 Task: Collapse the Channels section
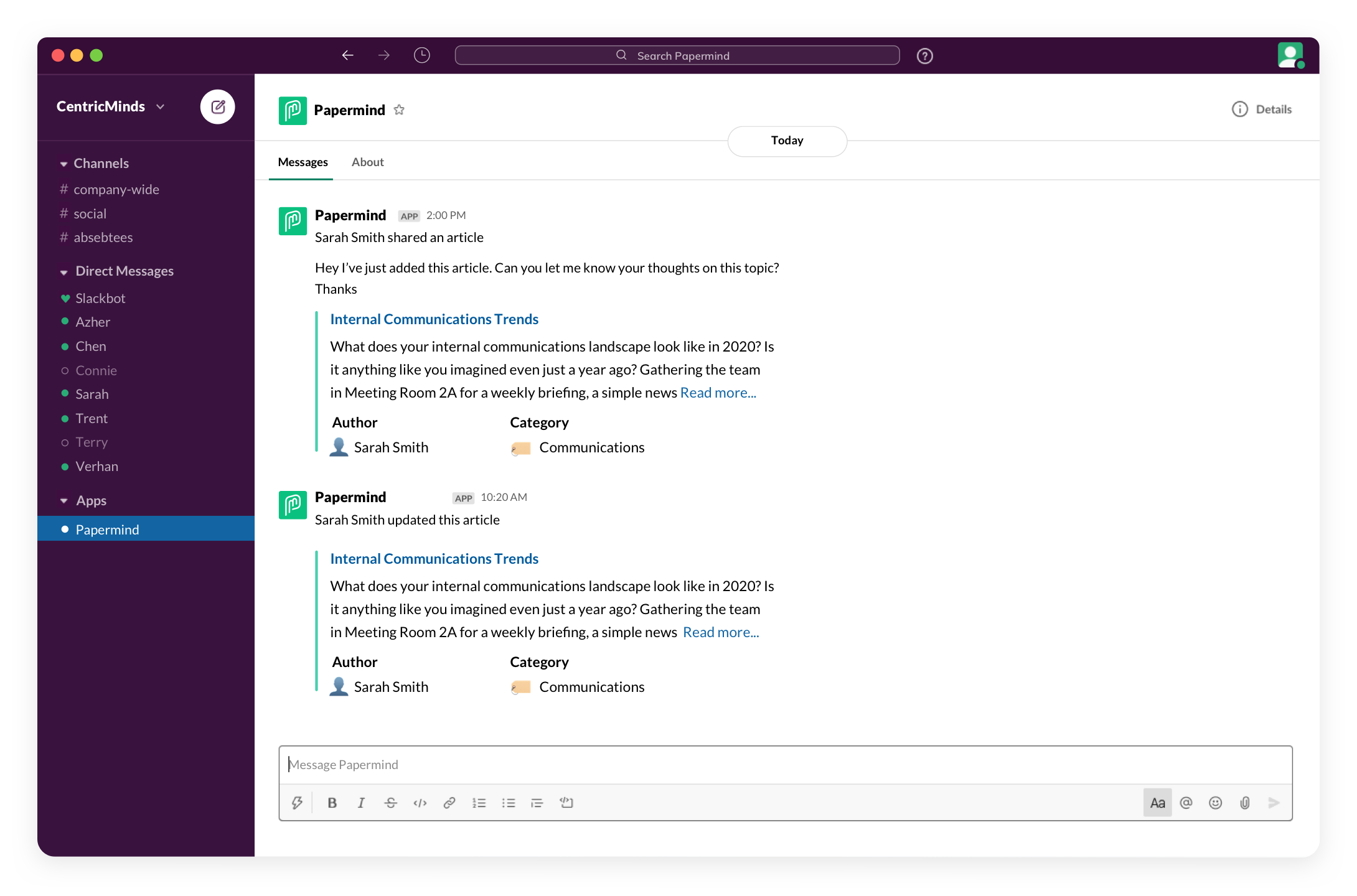coord(64,163)
